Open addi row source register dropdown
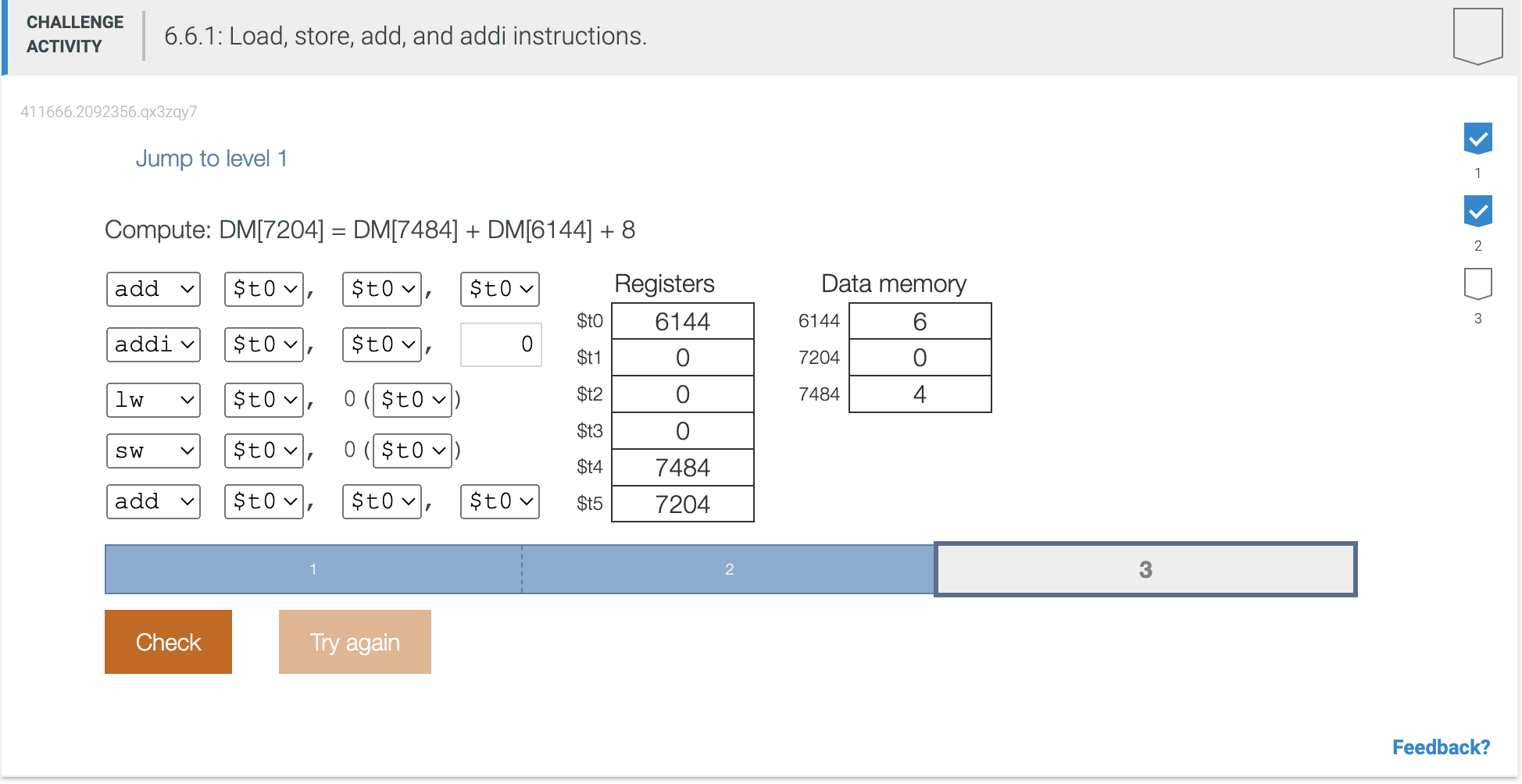This screenshot has height=784, width=1522. [x=382, y=344]
